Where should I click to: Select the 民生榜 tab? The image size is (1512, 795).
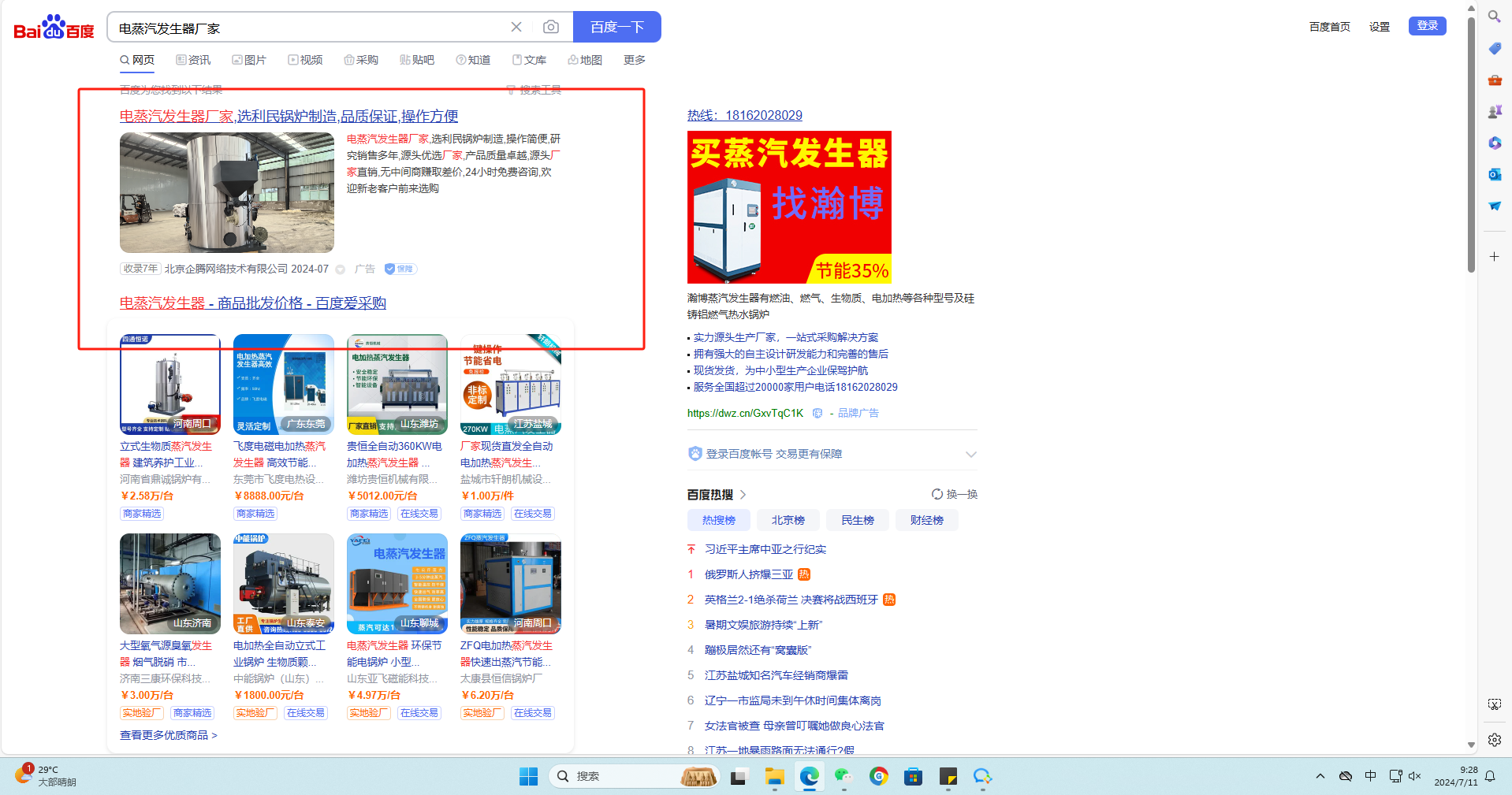click(x=858, y=520)
